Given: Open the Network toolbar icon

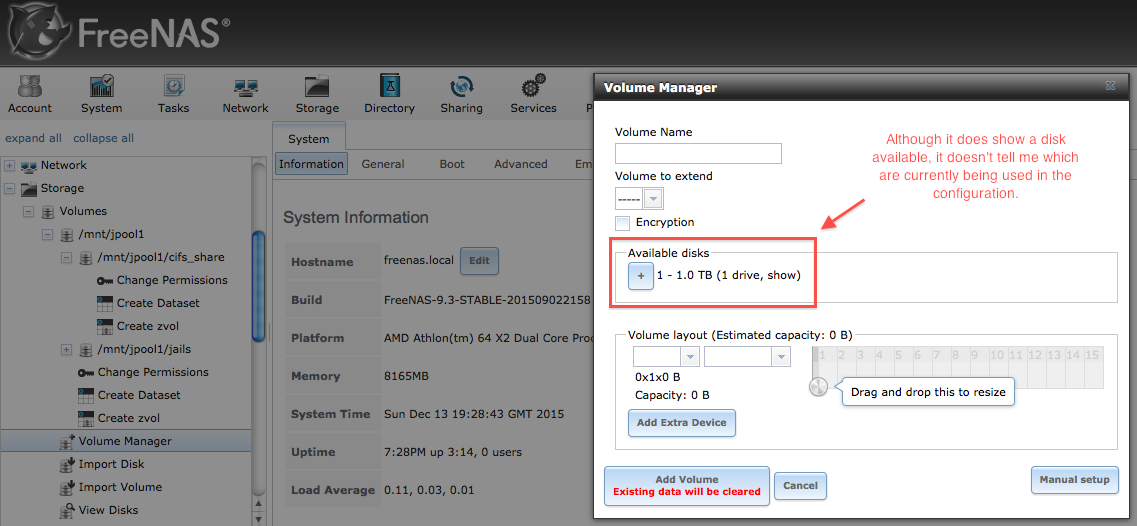Looking at the screenshot, I should (x=245, y=94).
